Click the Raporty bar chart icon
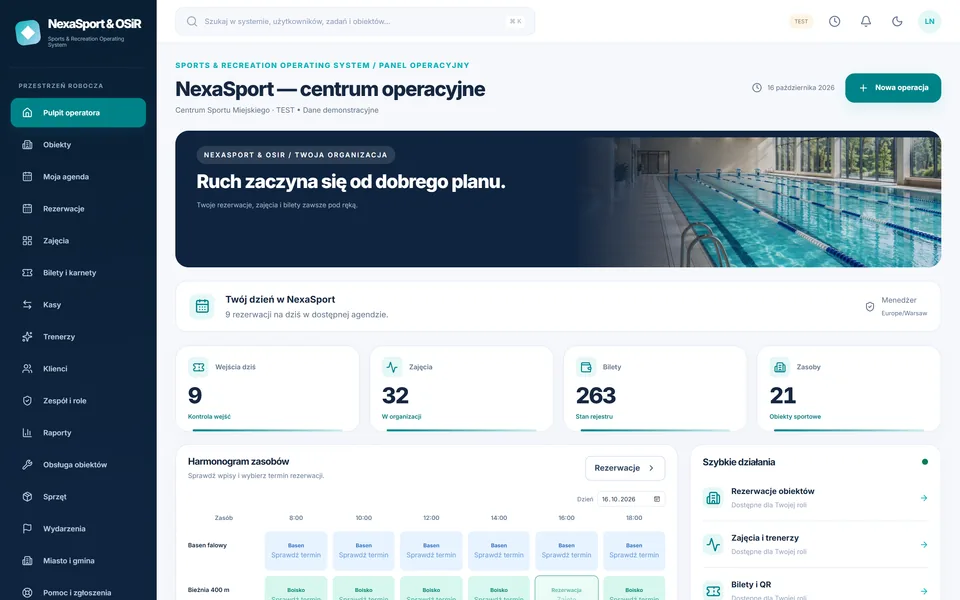Viewport: 960px width, 600px height. coord(27,432)
